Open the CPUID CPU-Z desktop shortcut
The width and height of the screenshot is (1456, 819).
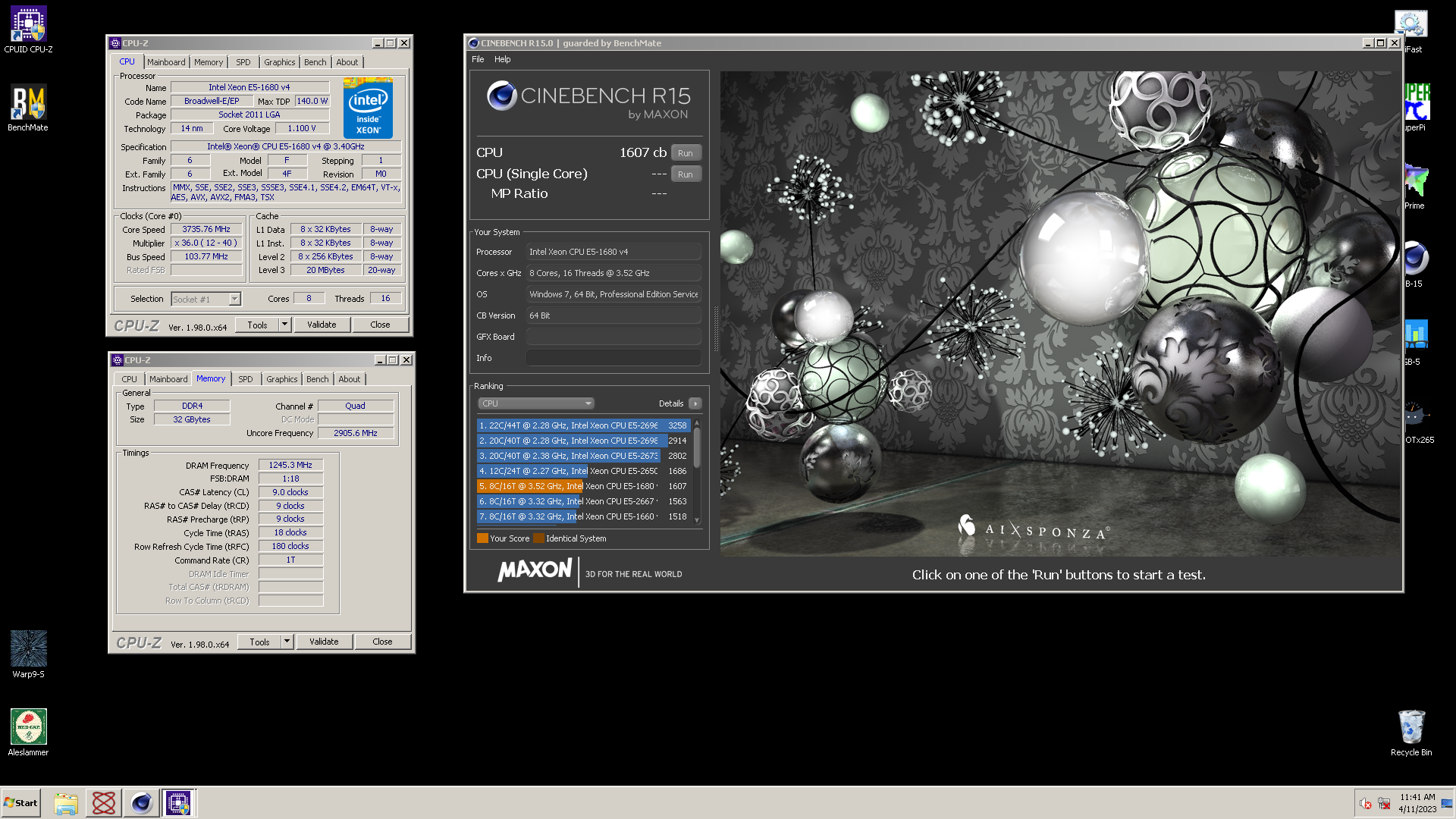click(x=28, y=30)
